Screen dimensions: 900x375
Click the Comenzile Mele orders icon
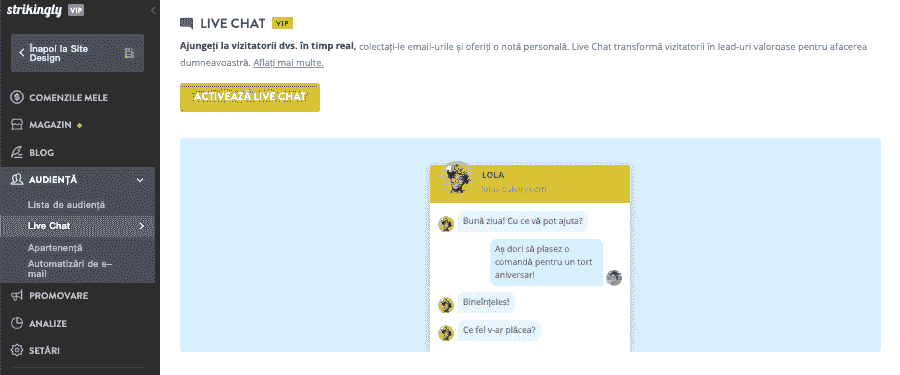coord(17,97)
